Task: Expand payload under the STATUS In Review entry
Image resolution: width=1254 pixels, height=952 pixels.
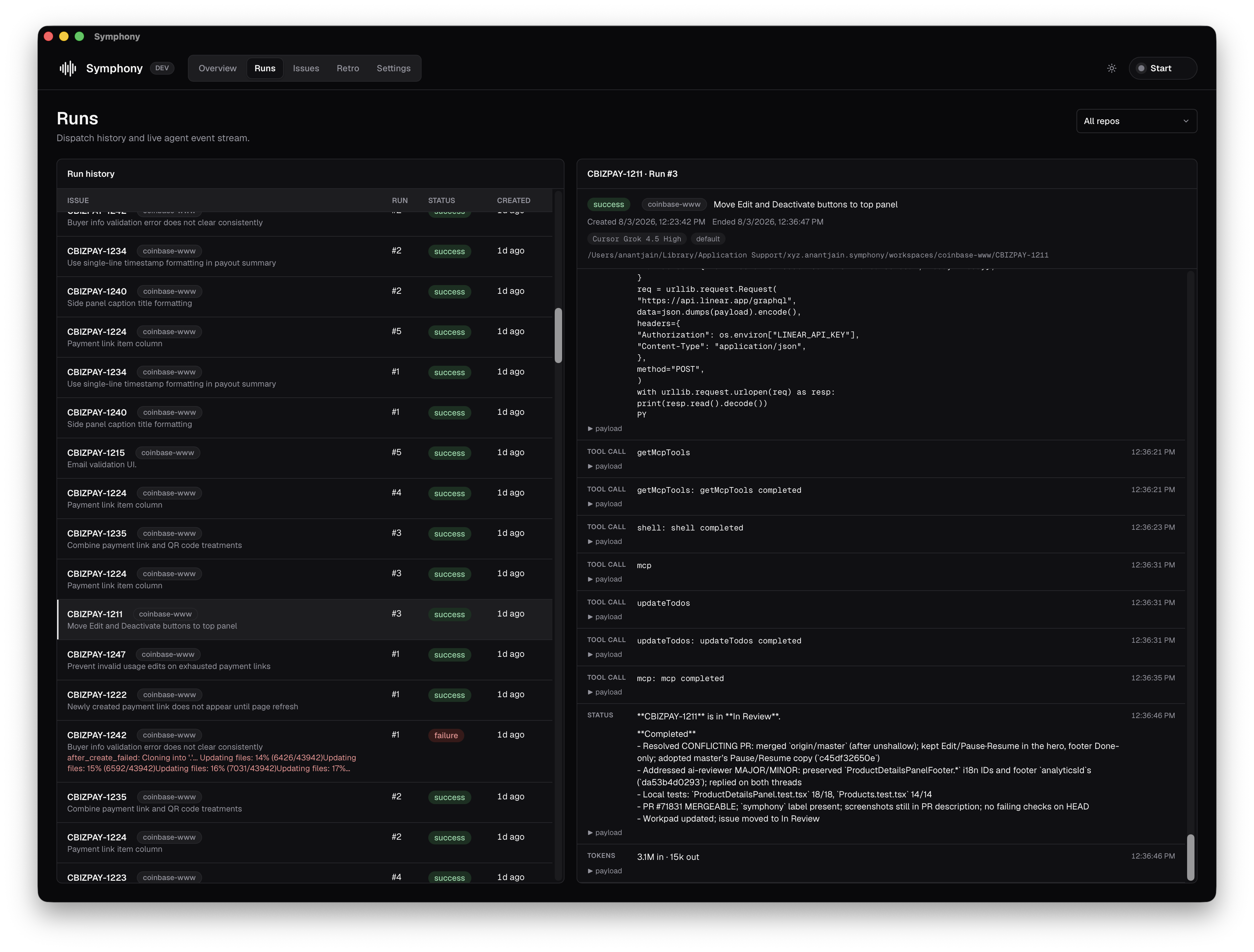Action: [x=605, y=832]
